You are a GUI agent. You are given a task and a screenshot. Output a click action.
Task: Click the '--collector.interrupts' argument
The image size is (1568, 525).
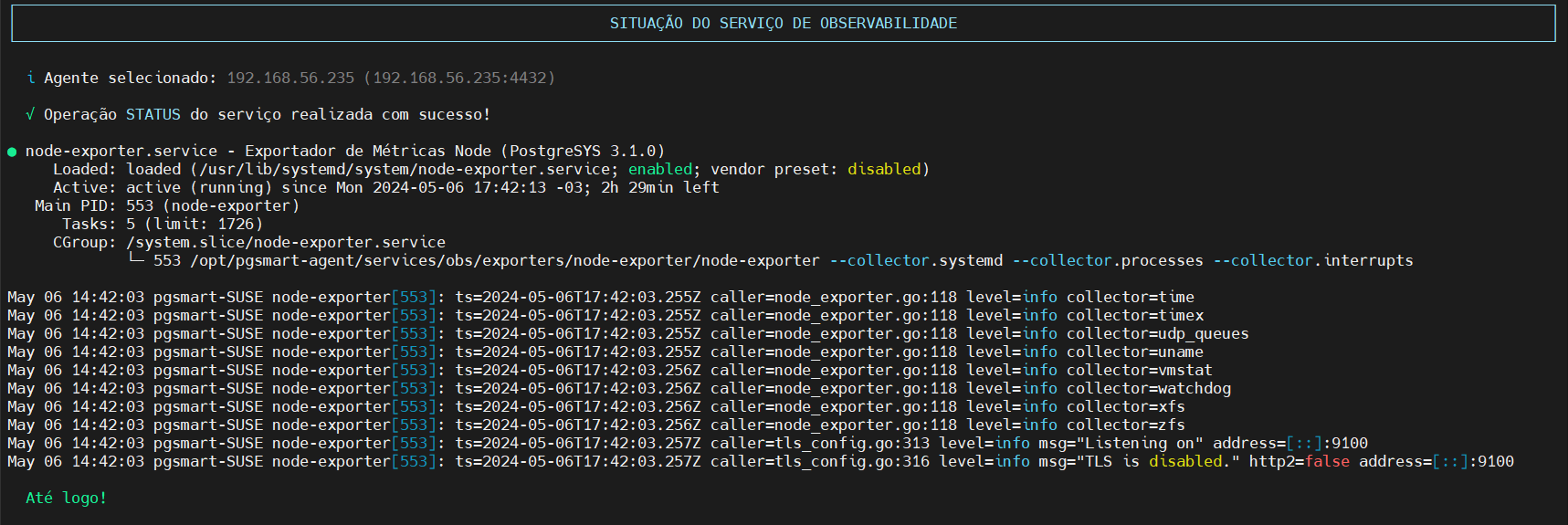pos(1313,260)
